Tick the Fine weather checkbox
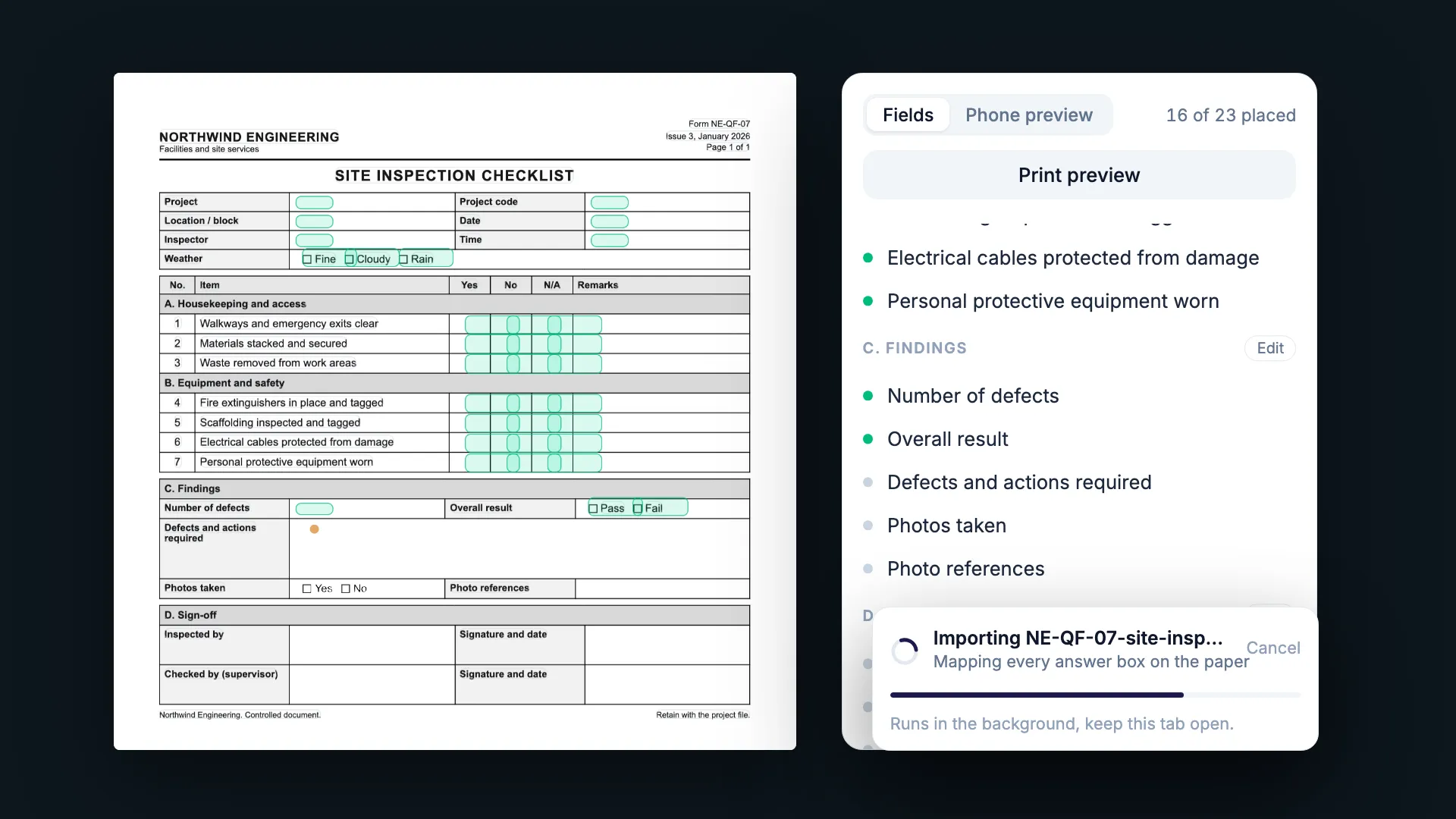This screenshot has height=819, width=1456. point(307,259)
